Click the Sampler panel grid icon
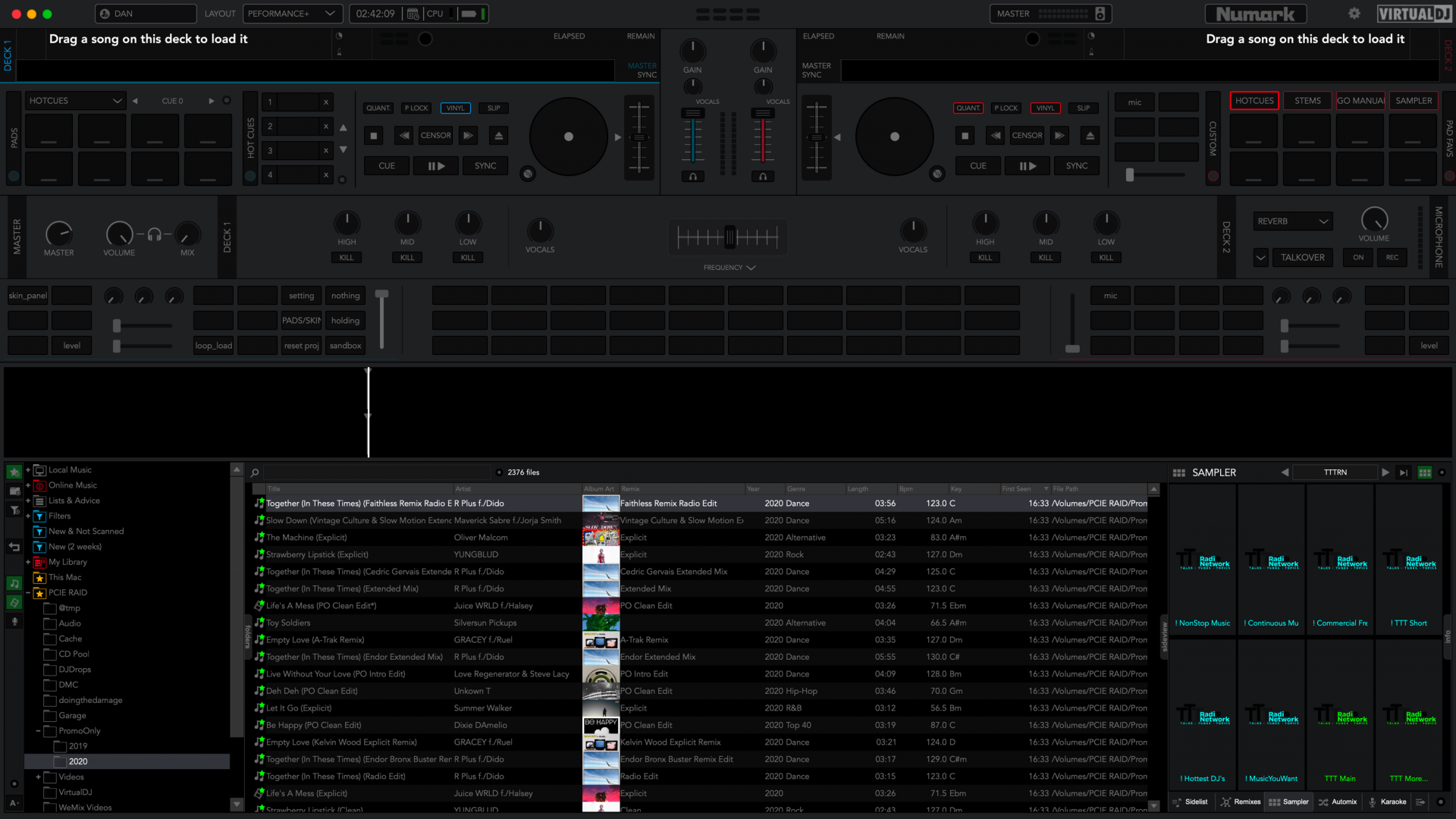This screenshot has height=819, width=1456. [1179, 472]
